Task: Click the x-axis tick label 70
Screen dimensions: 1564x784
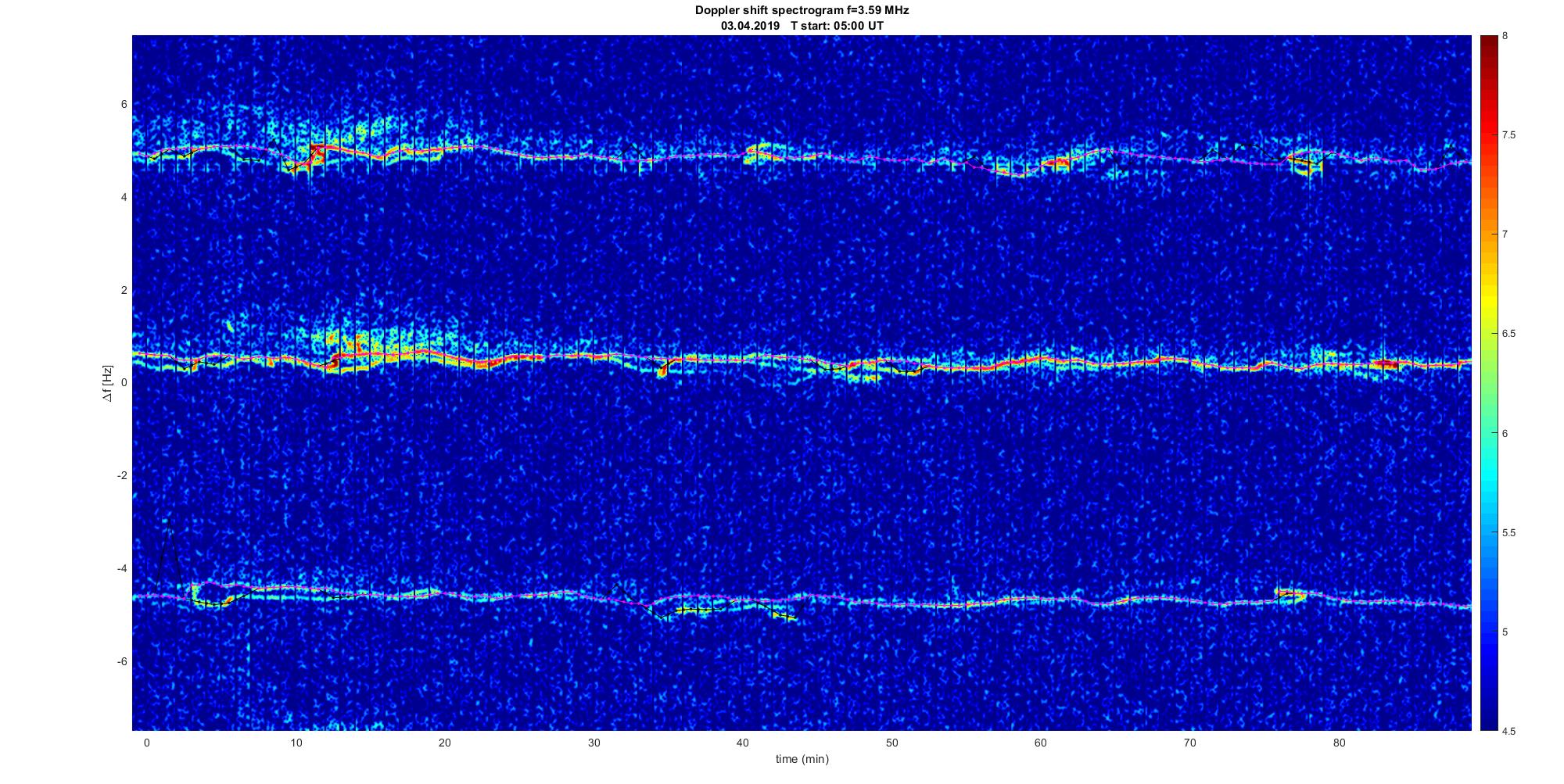Action: 1190,743
